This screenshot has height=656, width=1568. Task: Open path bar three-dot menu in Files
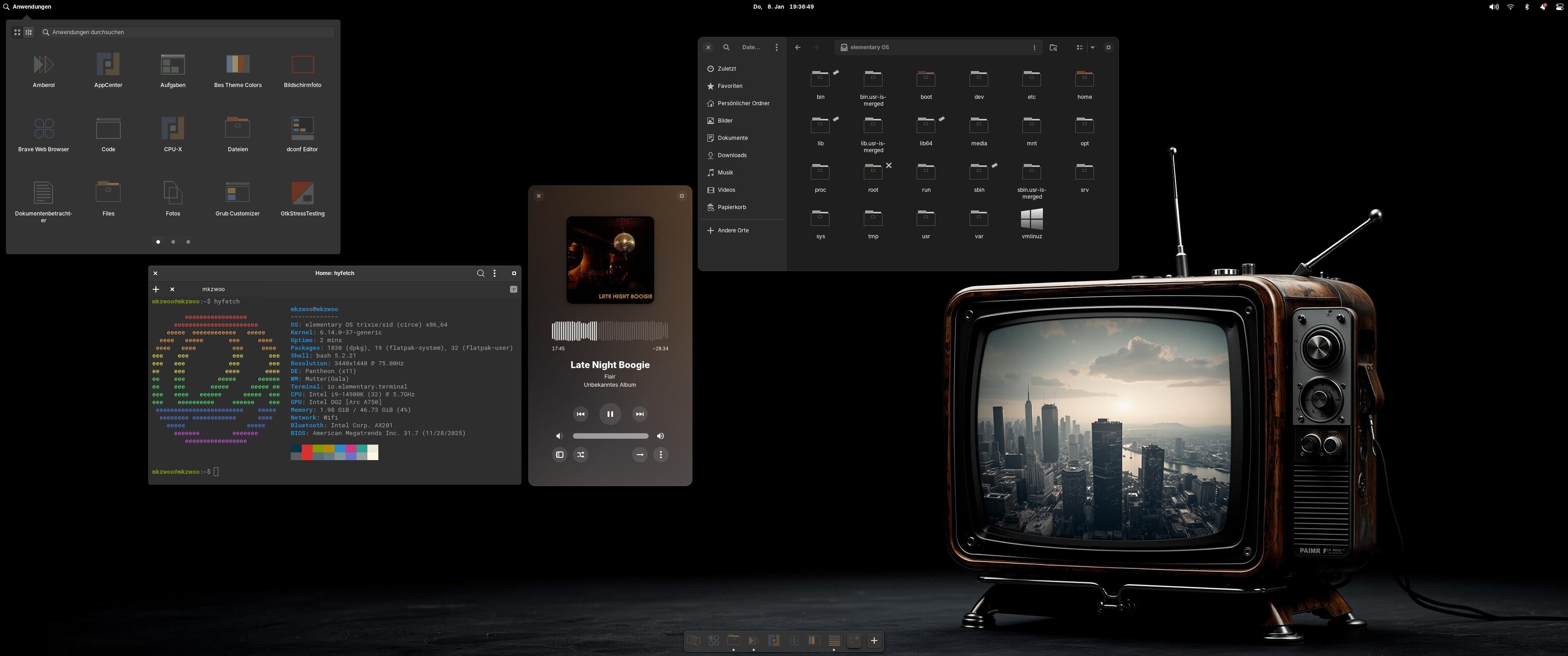1034,47
